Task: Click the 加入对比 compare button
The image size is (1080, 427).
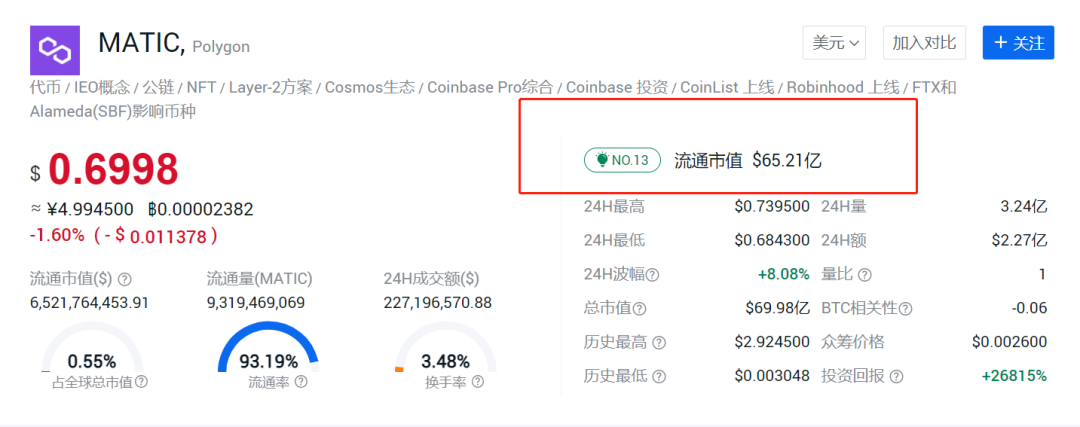Action: 923,43
